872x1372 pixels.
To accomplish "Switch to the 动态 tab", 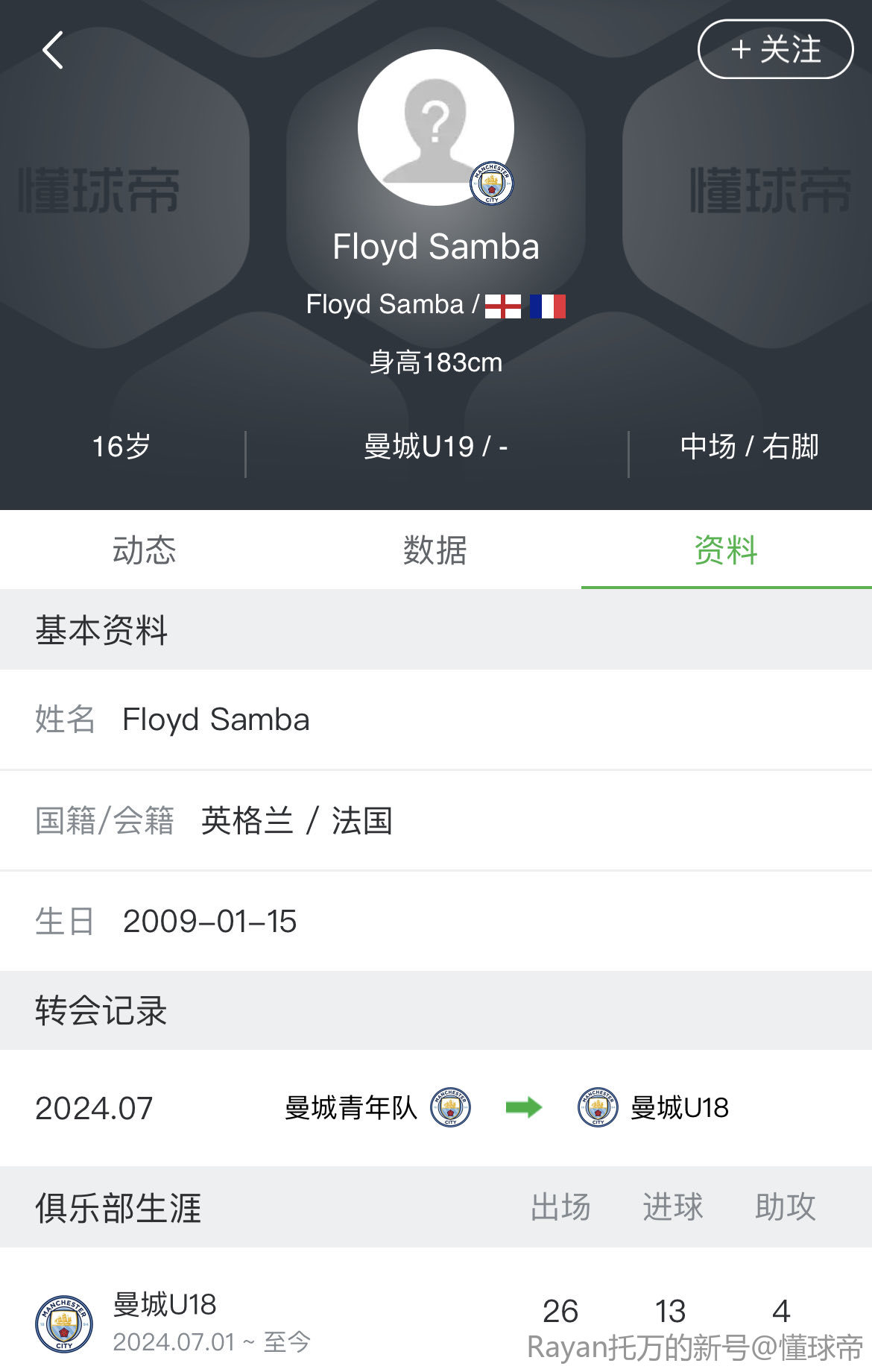I will 145,550.
